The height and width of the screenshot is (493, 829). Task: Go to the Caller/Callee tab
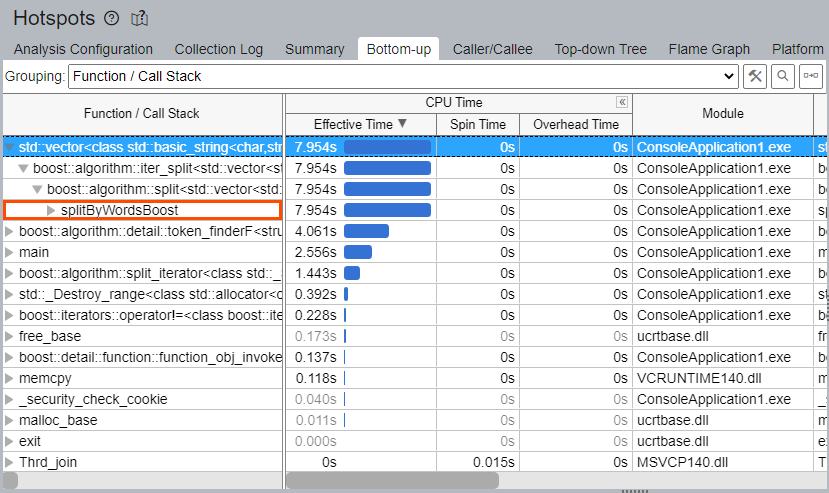492,49
